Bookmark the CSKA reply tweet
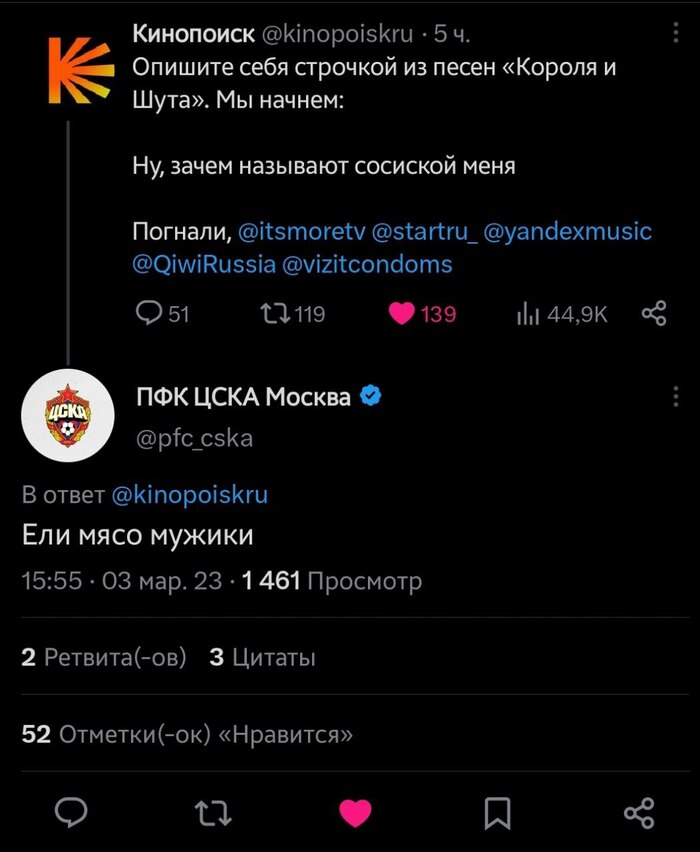 (497, 815)
